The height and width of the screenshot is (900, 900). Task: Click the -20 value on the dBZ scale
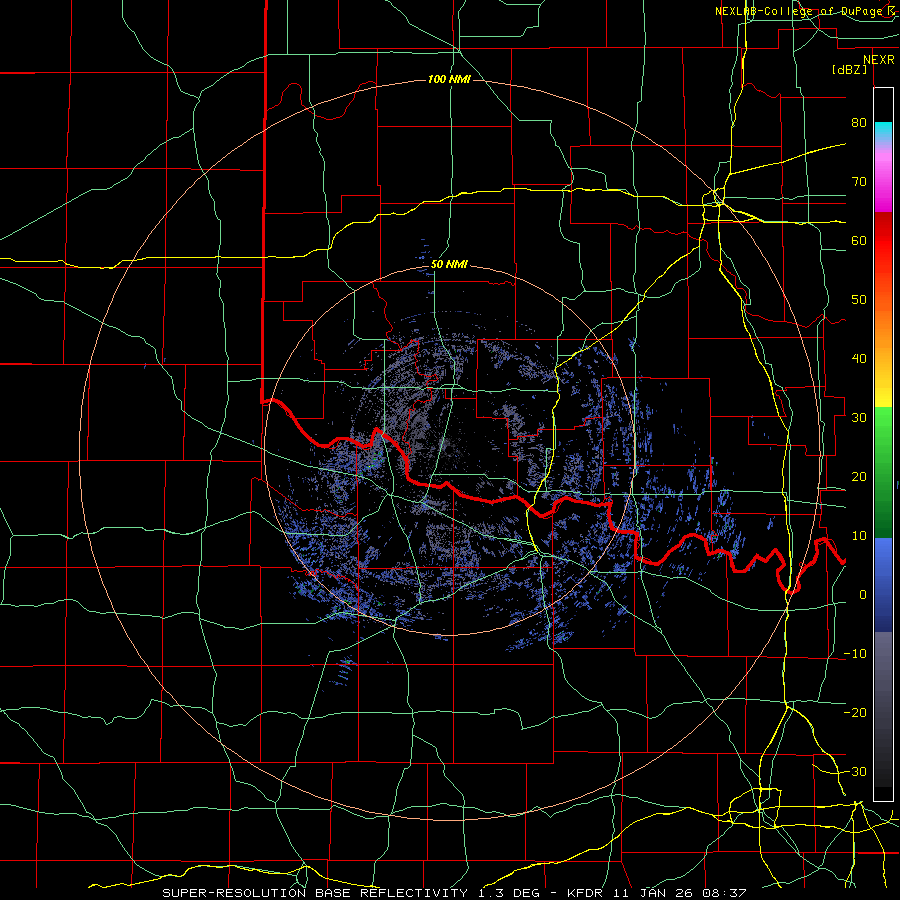pyautogui.click(x=855, y=712)
